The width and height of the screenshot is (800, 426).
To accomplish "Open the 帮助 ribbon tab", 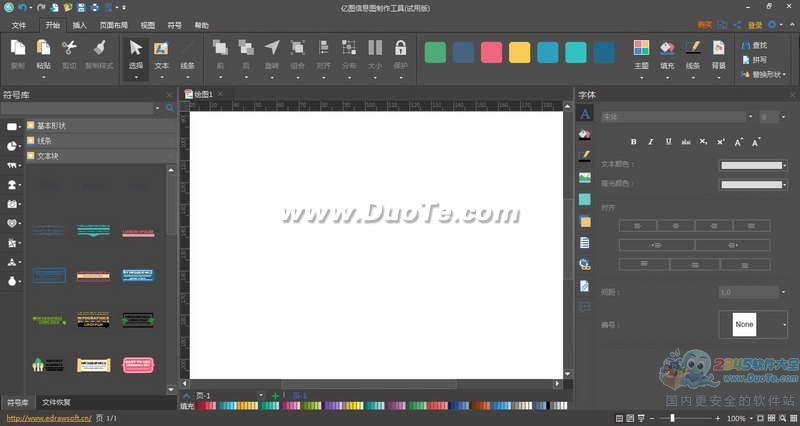I will (201, 25).
